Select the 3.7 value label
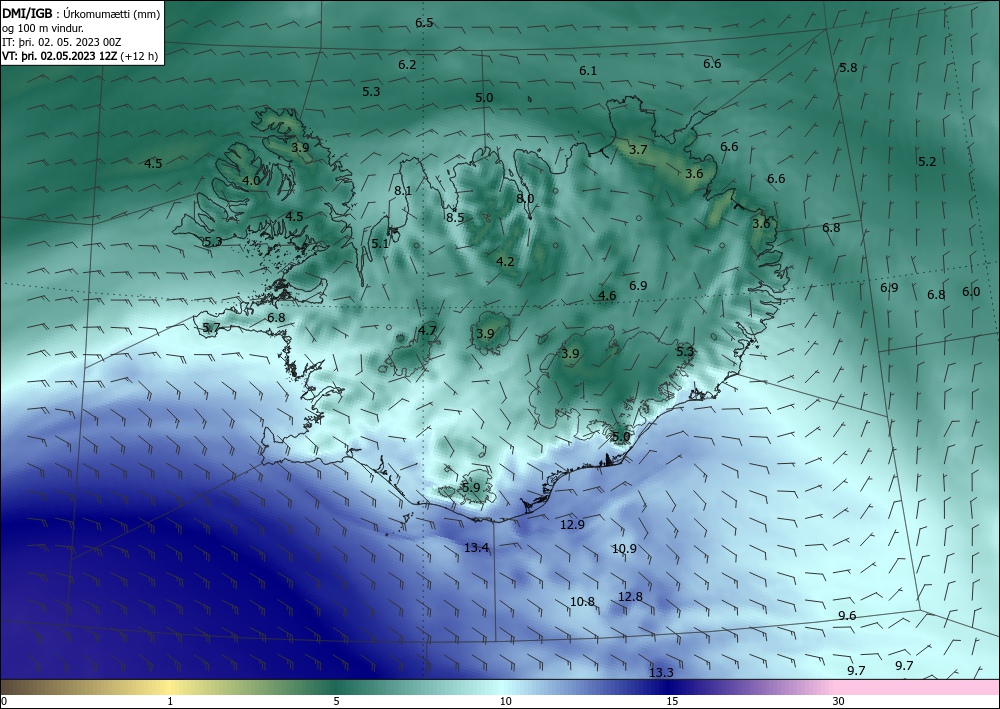1000x709 pixels. coord(638,150)
